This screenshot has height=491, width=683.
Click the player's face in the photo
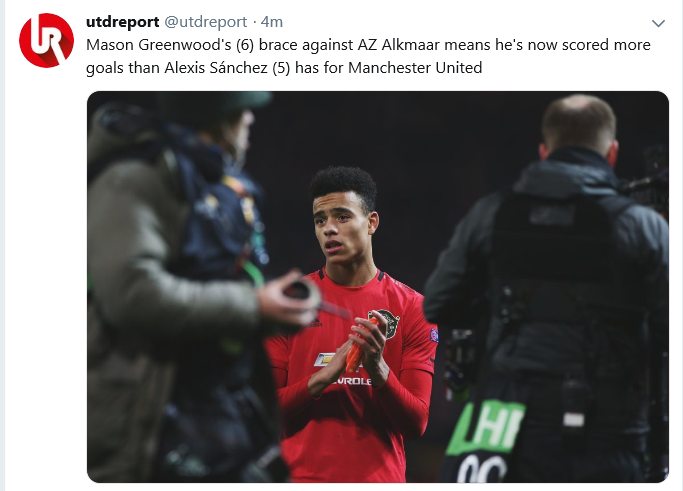point(342,229)
